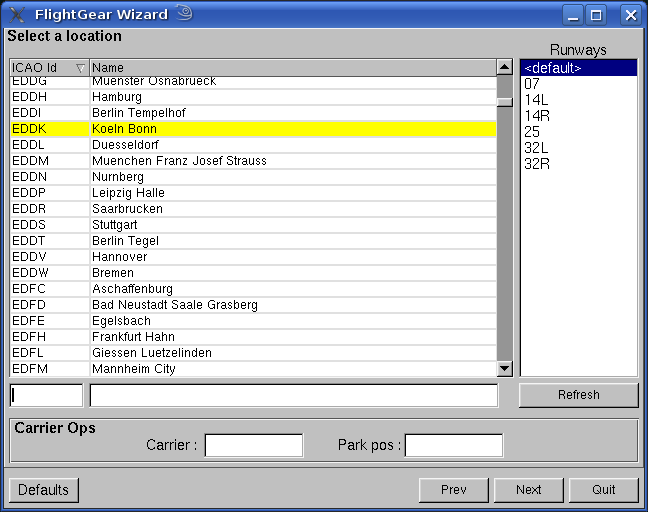Click the Park pos input field
648x512 pixels.
click(x=454, y=445)
